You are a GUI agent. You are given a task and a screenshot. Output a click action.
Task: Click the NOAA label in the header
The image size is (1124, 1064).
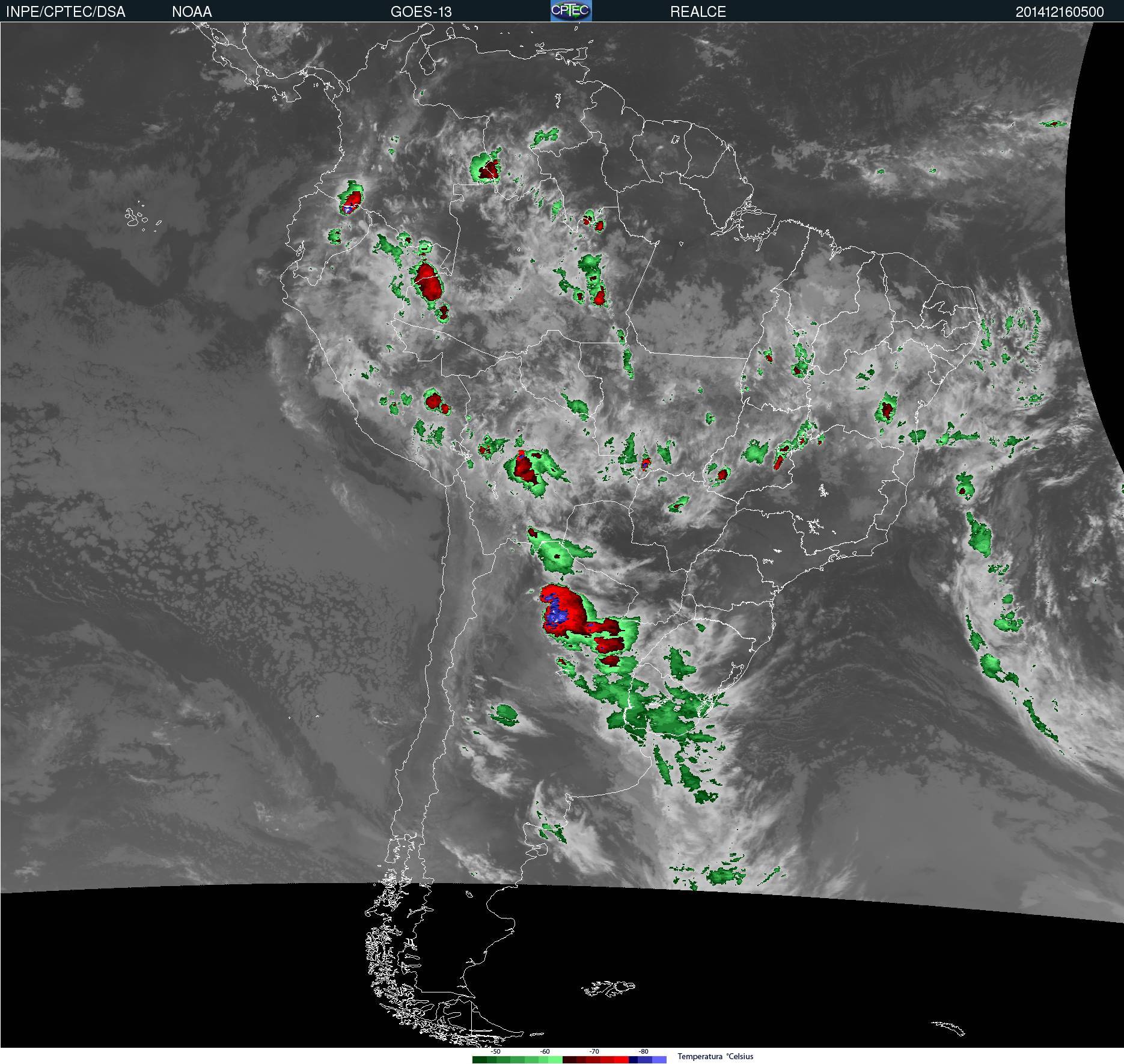pos(192,12)
